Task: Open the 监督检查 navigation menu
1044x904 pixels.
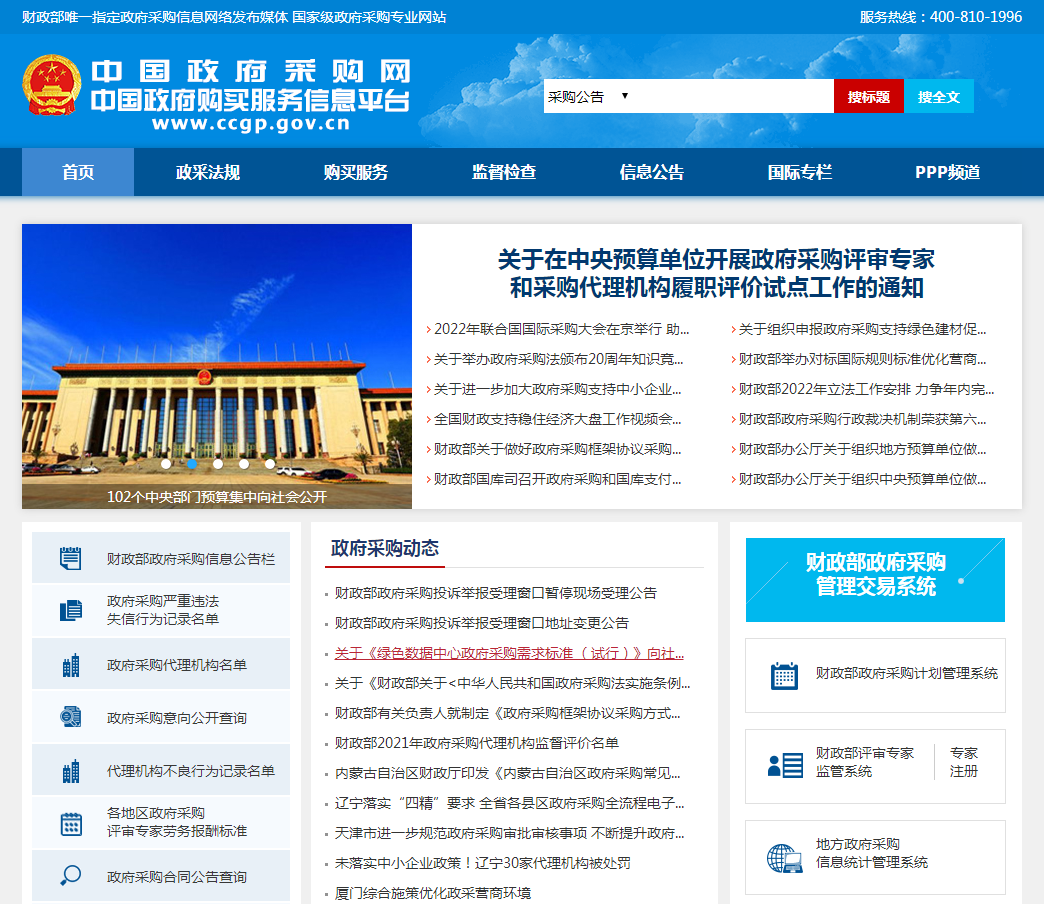Action: click(x=504, y=172)
